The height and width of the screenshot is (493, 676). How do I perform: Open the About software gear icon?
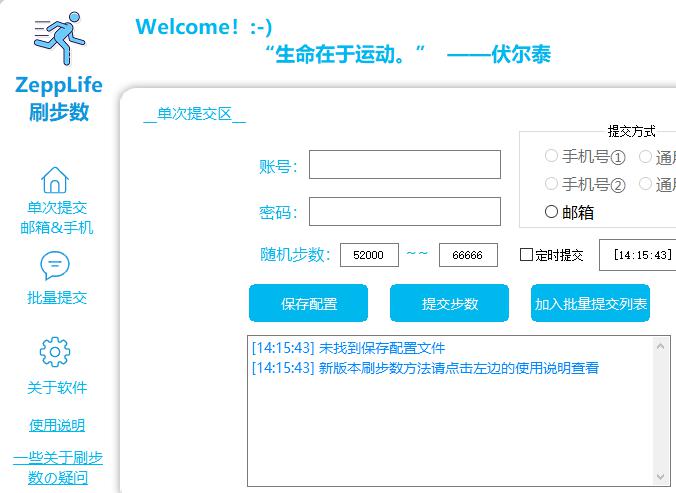click(55, 352)
